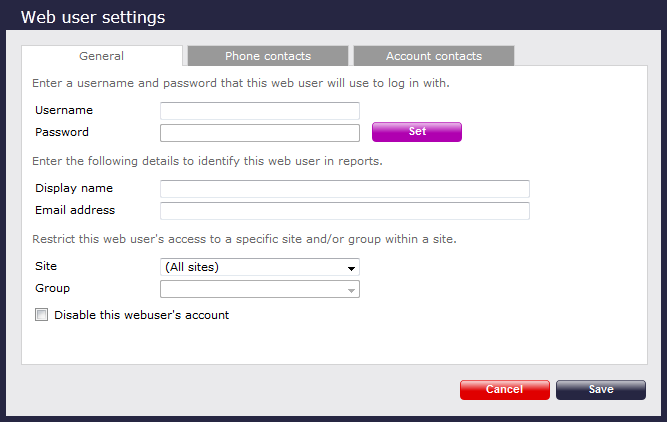Click the Group label text
This screenshot has width=667, height=422.
point(51,288)
